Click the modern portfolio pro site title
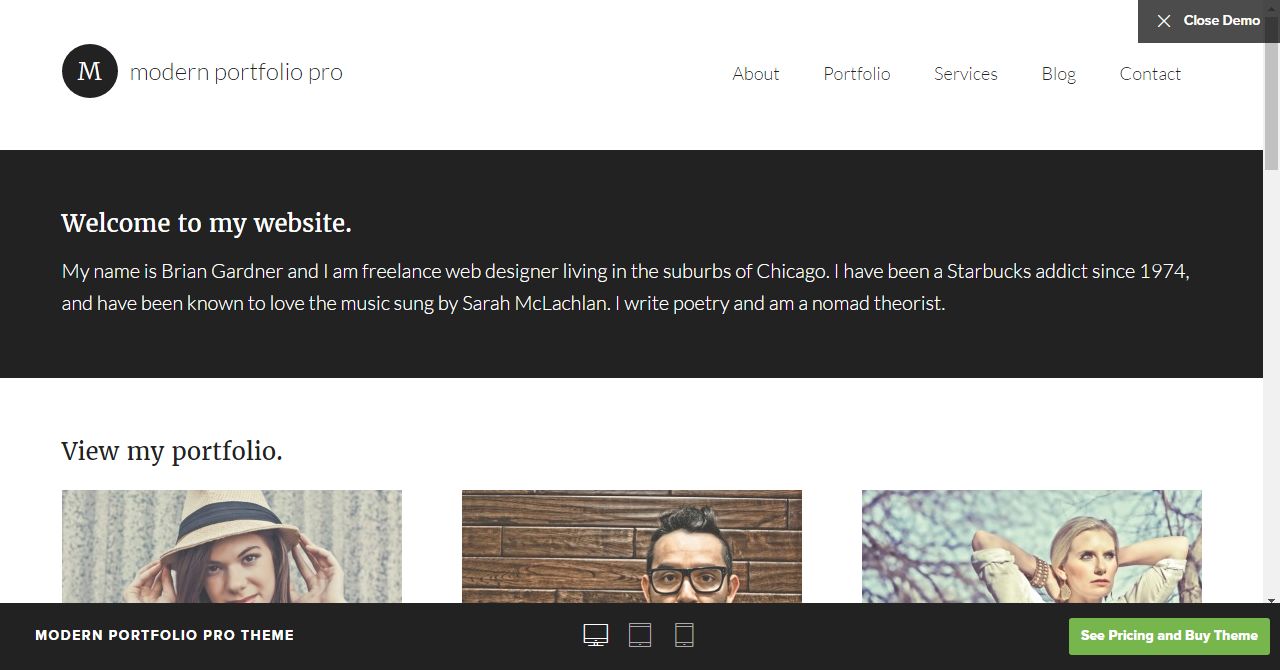1280x670 pixels. 236,72
